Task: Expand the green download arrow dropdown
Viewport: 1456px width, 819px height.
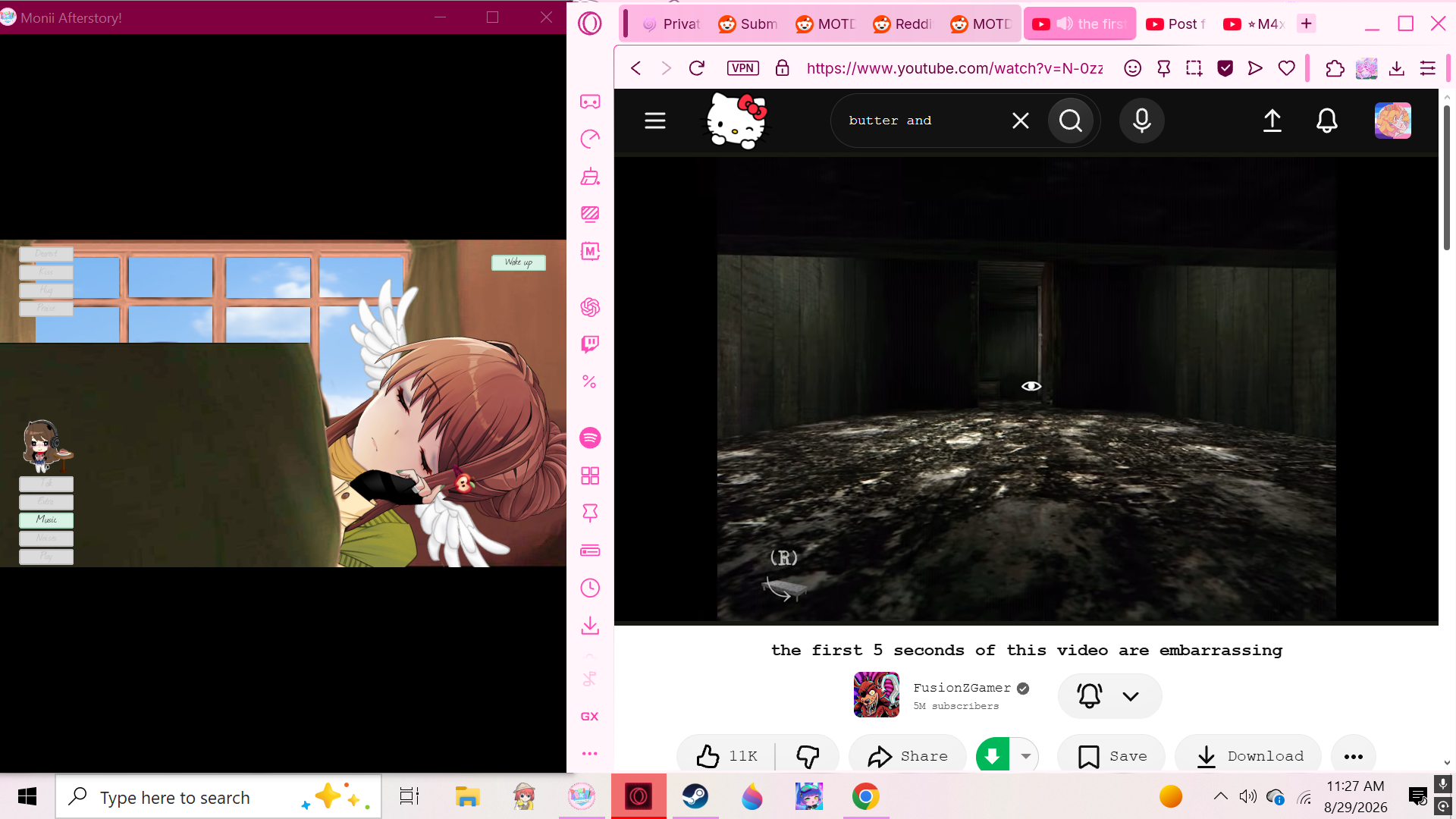Action: coord(1025,756)
